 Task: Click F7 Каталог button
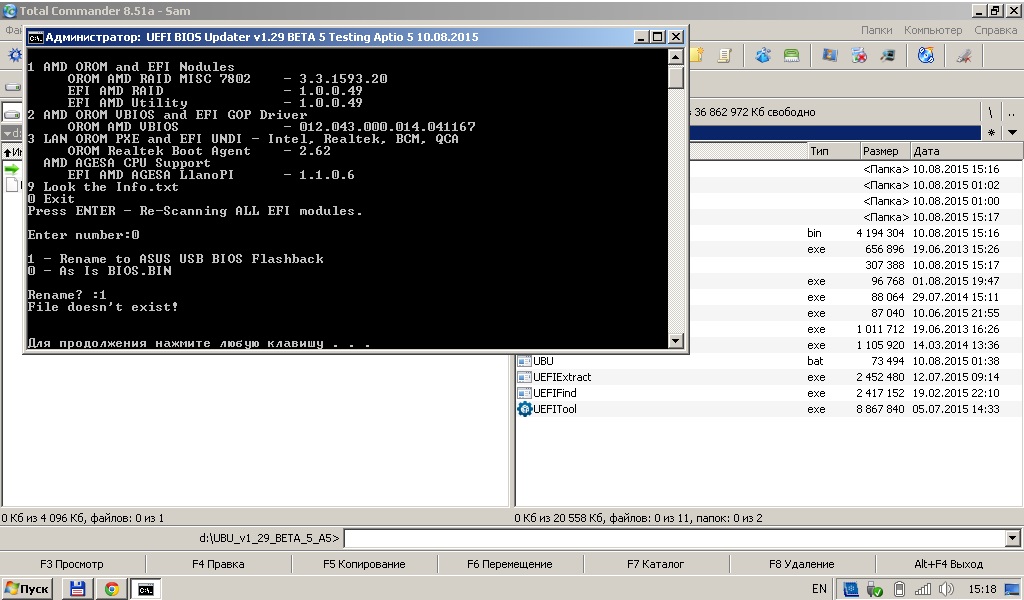click(655, 564)
